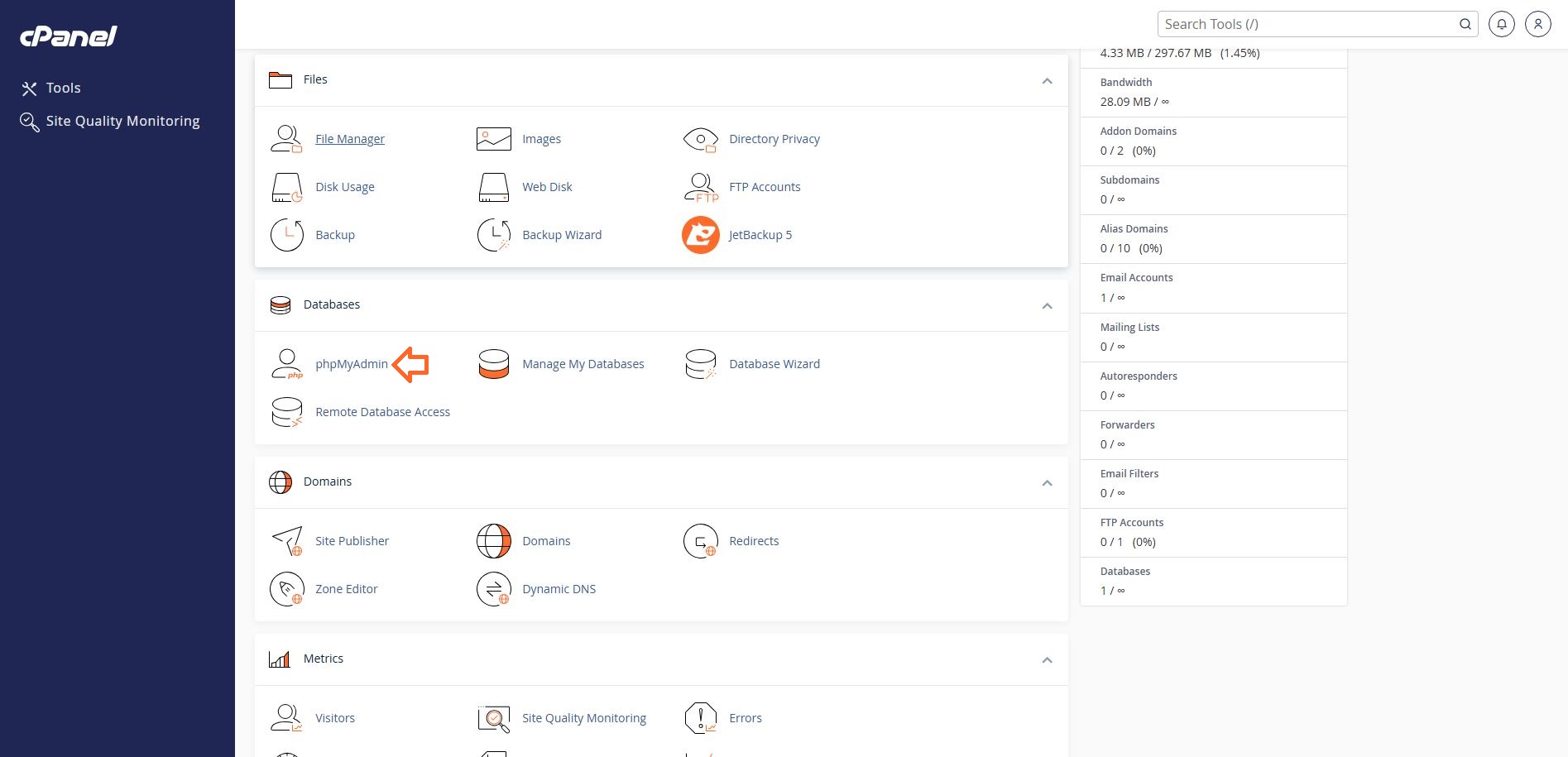Open the Visitors icon
This screenshot has height=757, width=1568.
(286, 718)
